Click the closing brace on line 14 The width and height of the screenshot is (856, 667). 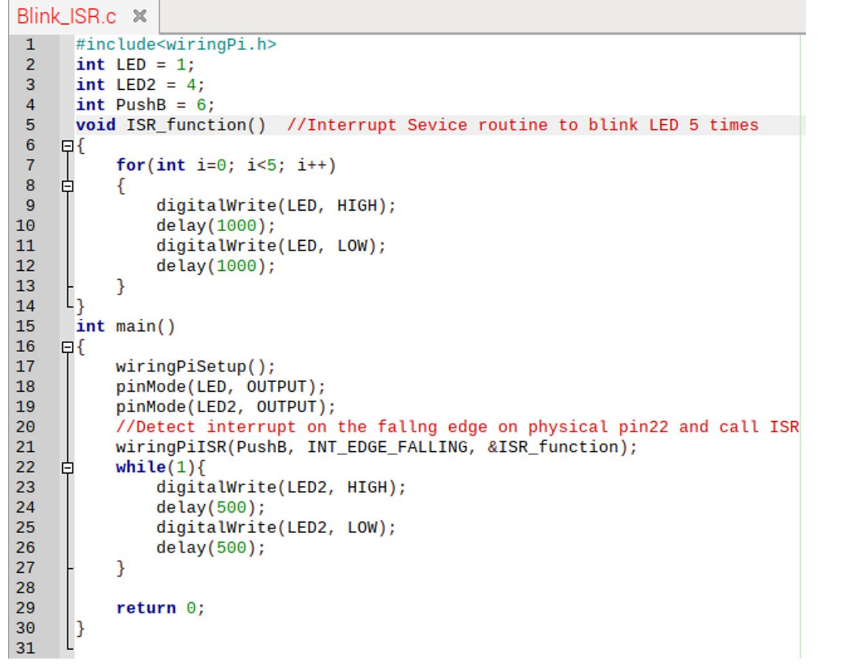click(x=80, y=306)
